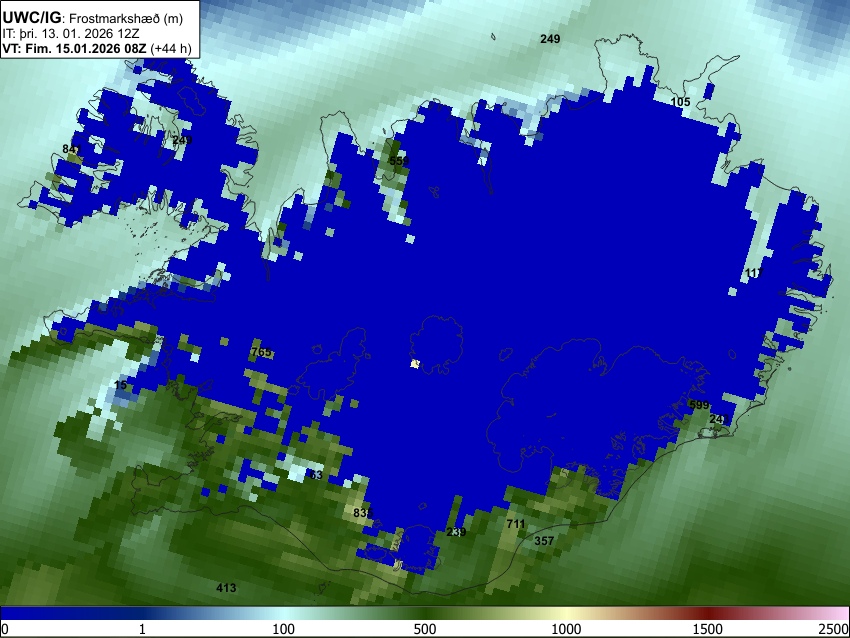Click the 711 value on the map
The height and width of the screenshot is (638, 850).
pos(516,524)
